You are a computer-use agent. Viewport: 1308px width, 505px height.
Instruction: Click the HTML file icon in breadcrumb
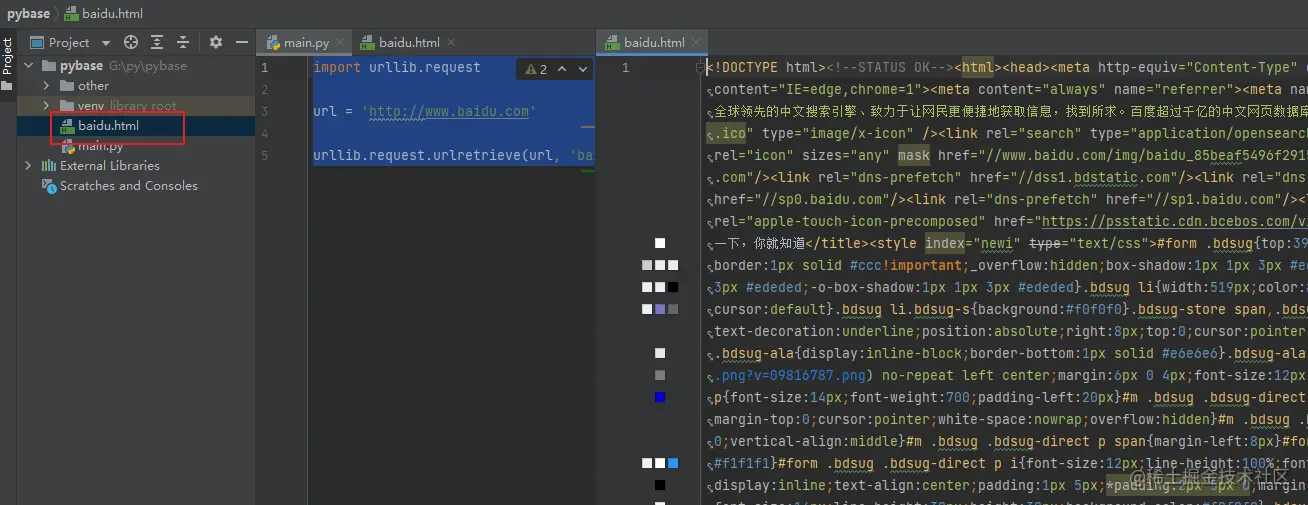pos(72,14)
